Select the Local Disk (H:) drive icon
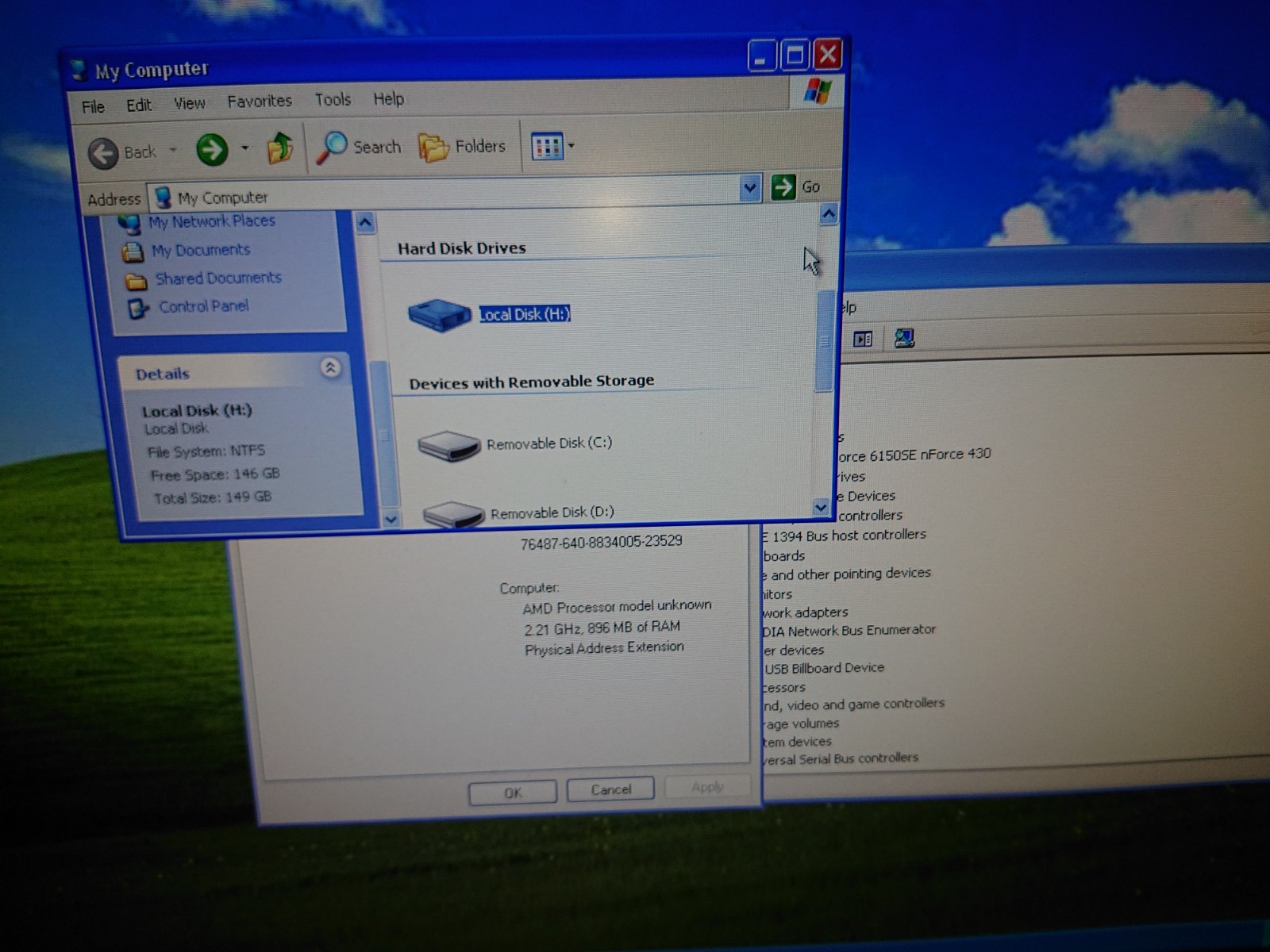This screenshot has width=1270, height=952. [x=440, y=314]
